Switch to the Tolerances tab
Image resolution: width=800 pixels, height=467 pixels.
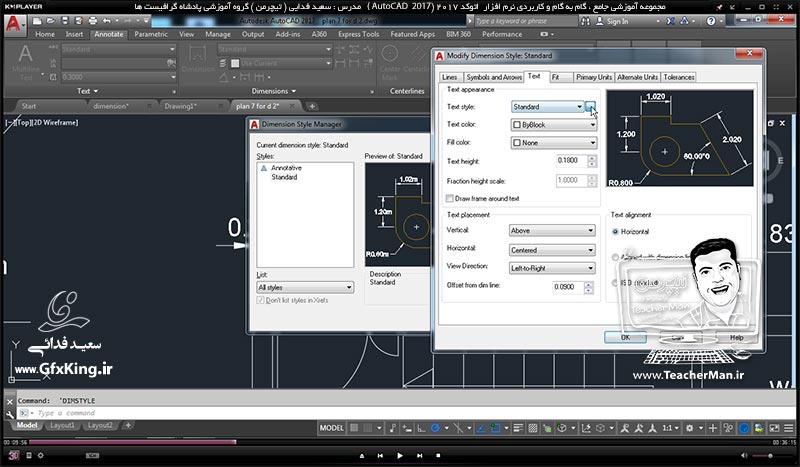679,77
